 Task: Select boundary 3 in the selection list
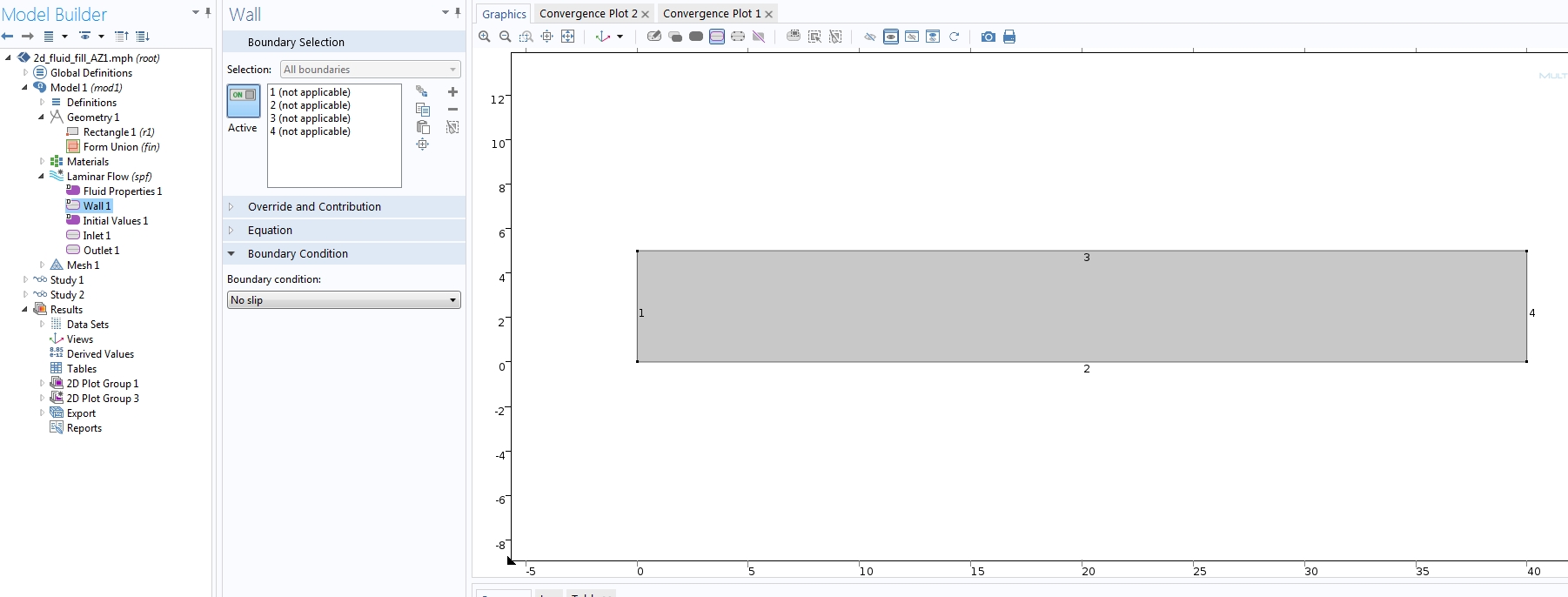pyautogui.click(x=311, y=118)
